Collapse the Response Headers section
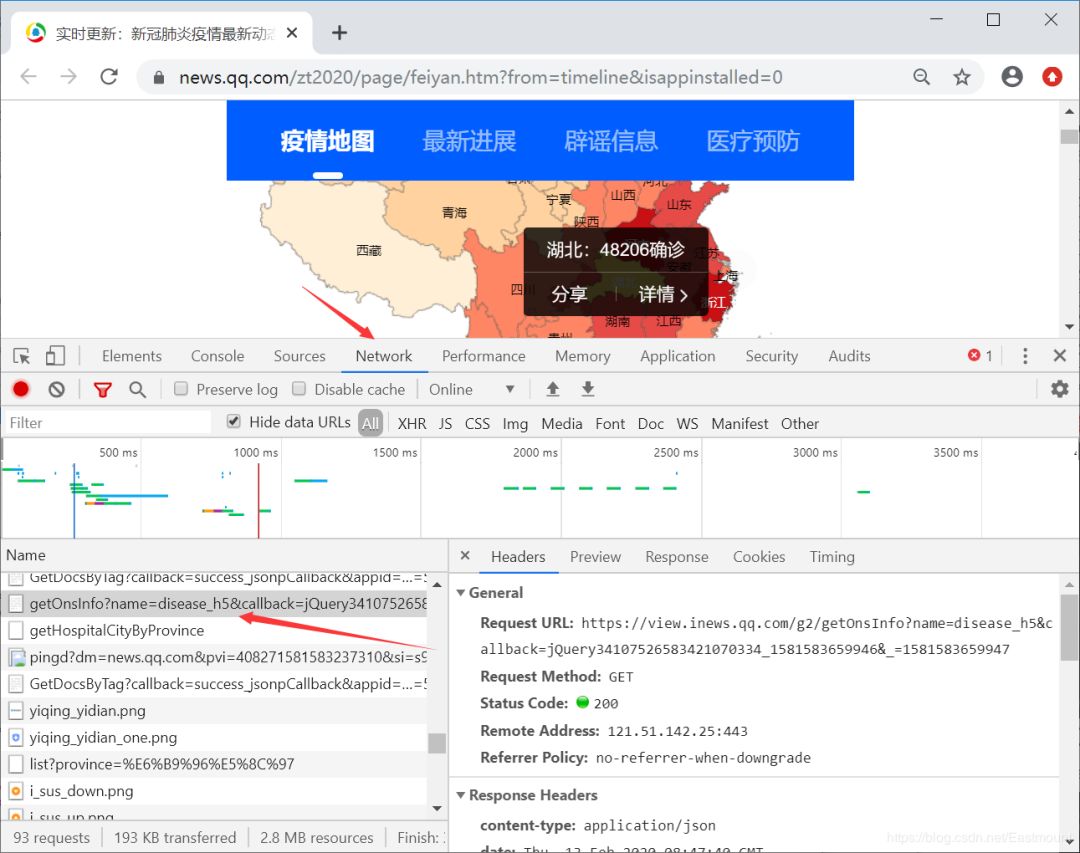Screen dimensions: 1080x853 pos(460,795)
